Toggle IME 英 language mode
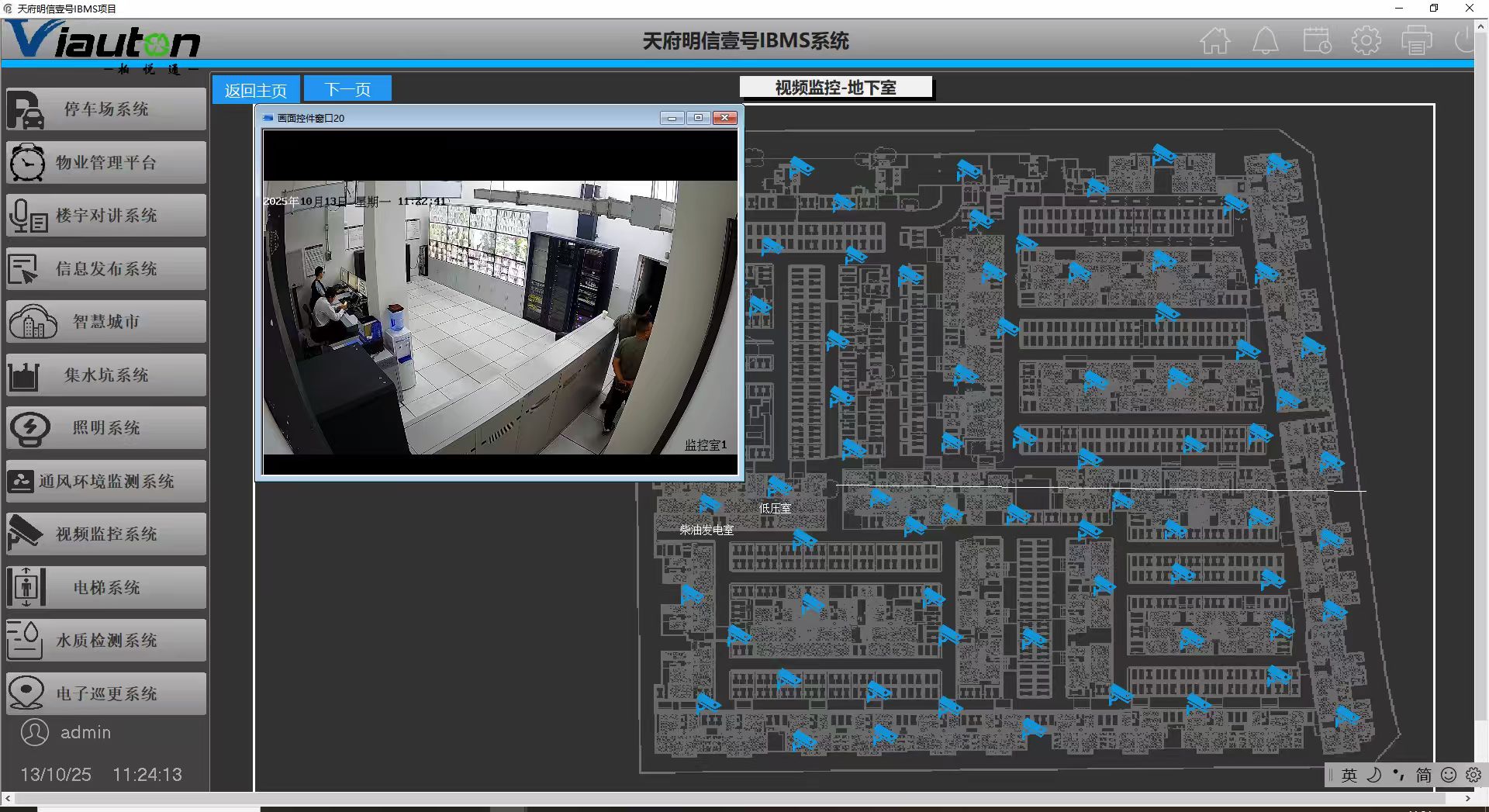Screen dimensions: 1489x812 pyautogui.click(x=1349, y=776)
